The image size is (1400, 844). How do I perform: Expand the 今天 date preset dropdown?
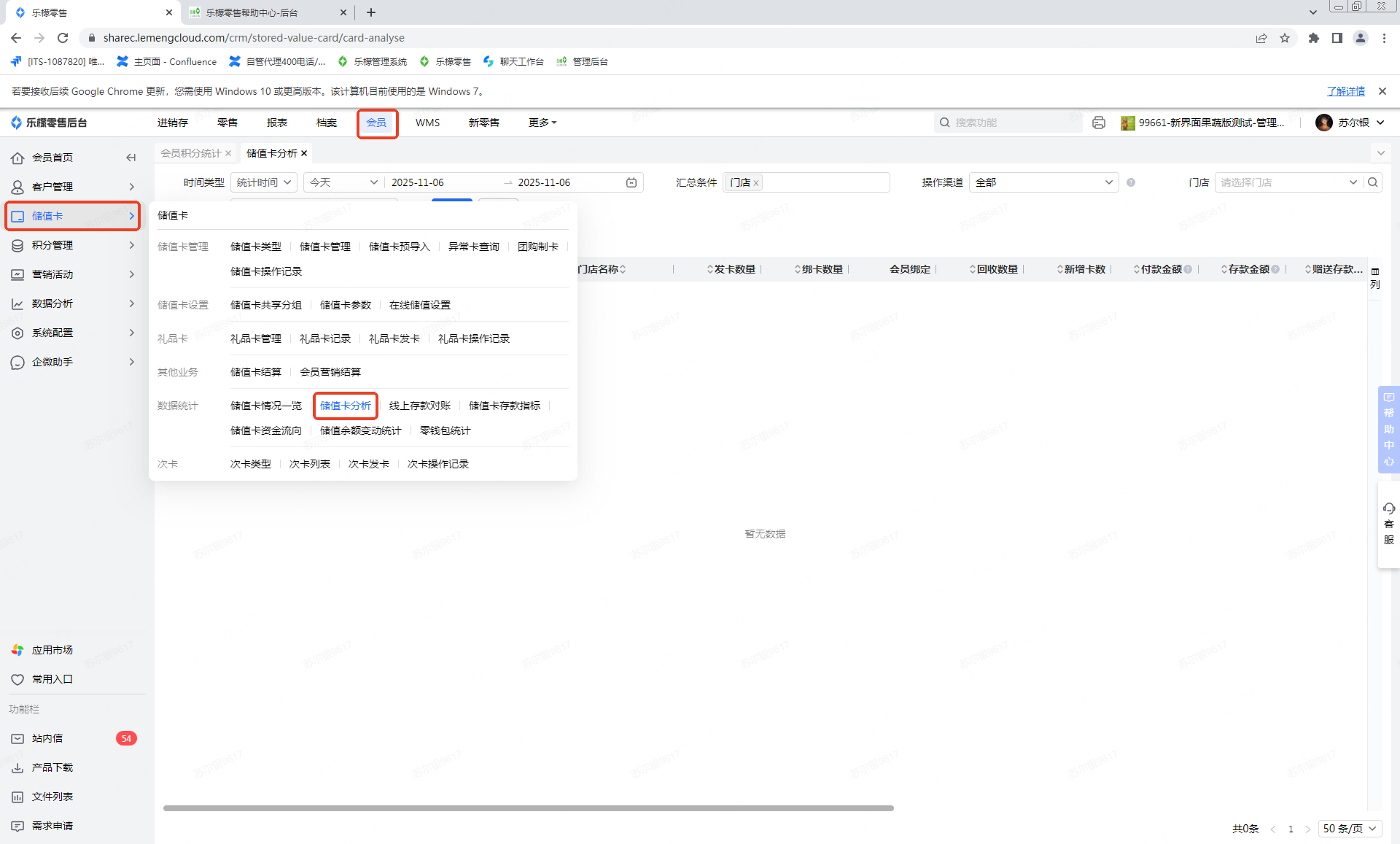click(x=343, y=182)
